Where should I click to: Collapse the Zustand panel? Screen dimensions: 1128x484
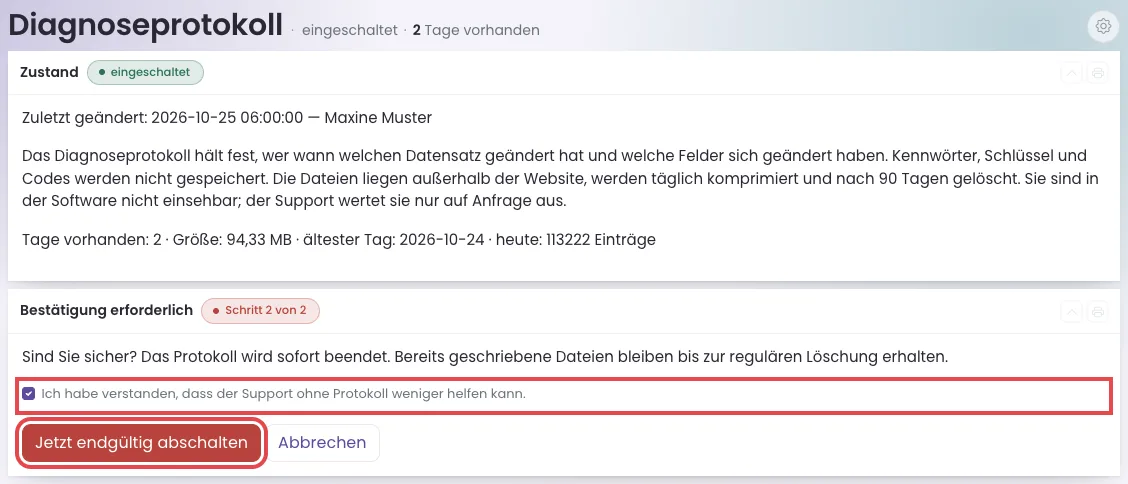(1071, 73)
